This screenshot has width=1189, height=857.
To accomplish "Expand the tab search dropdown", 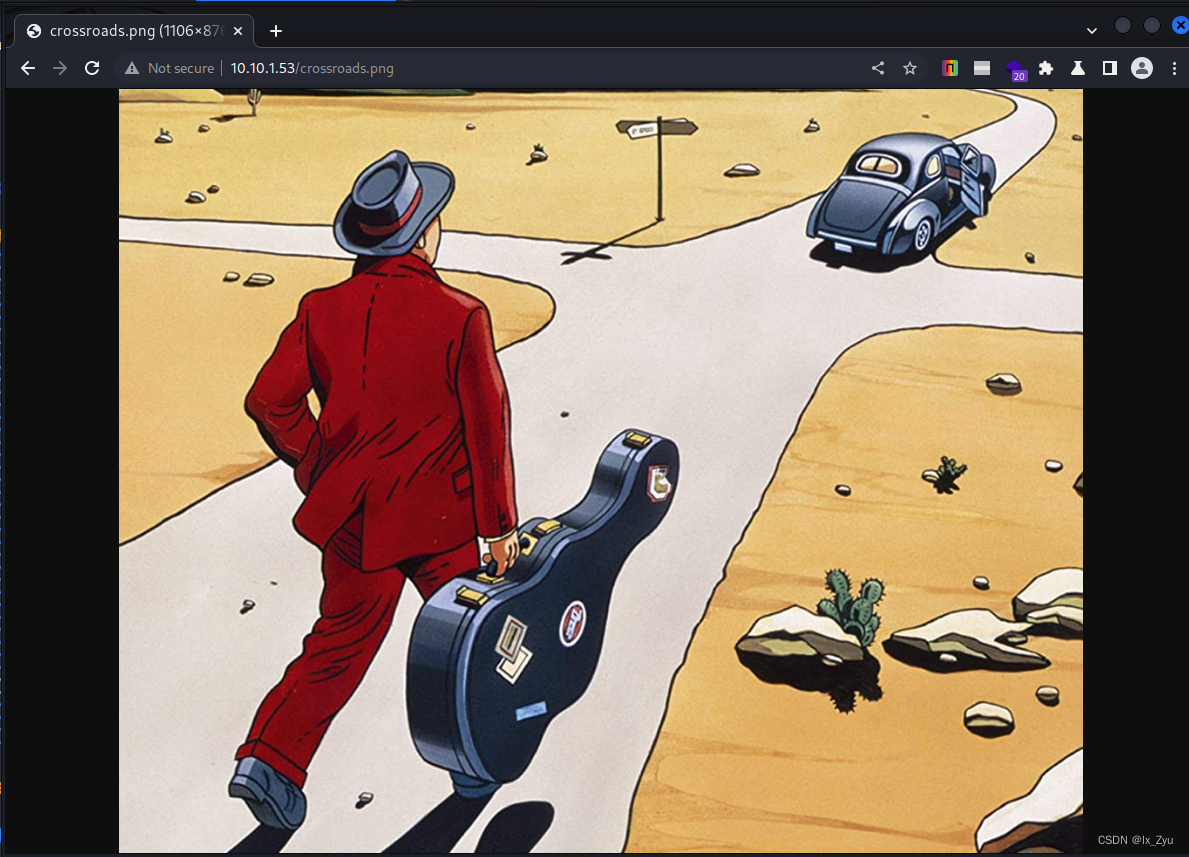I will [x=1091, y=31].
